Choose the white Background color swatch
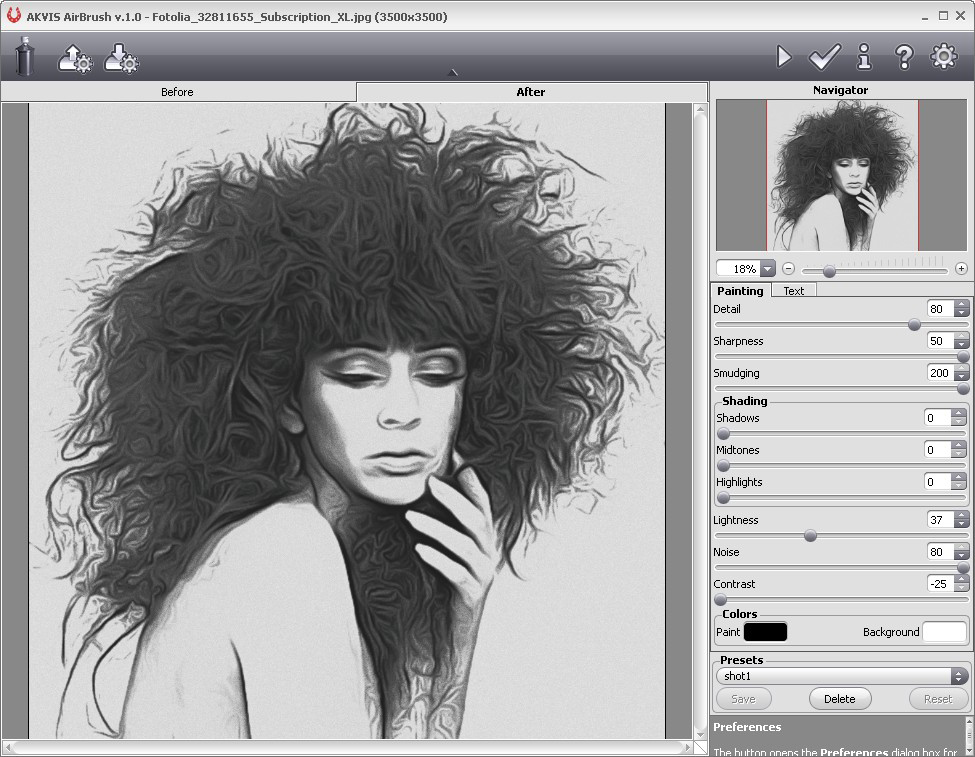 tap(944, 632)
